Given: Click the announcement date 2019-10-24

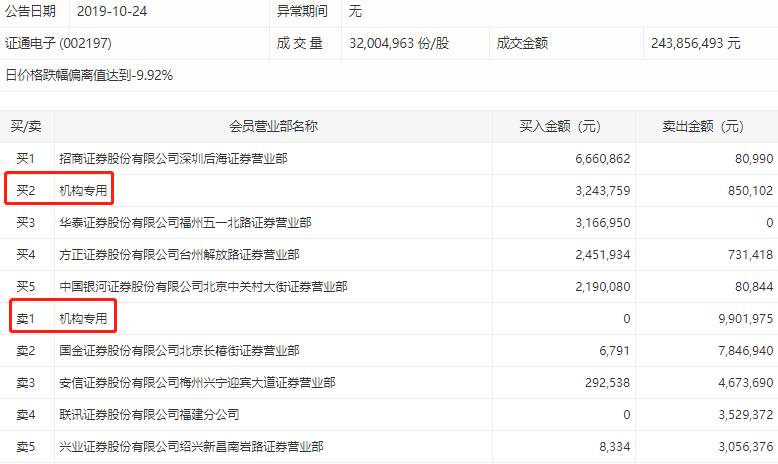Looking at the screenshot, I should click(114, 12).
